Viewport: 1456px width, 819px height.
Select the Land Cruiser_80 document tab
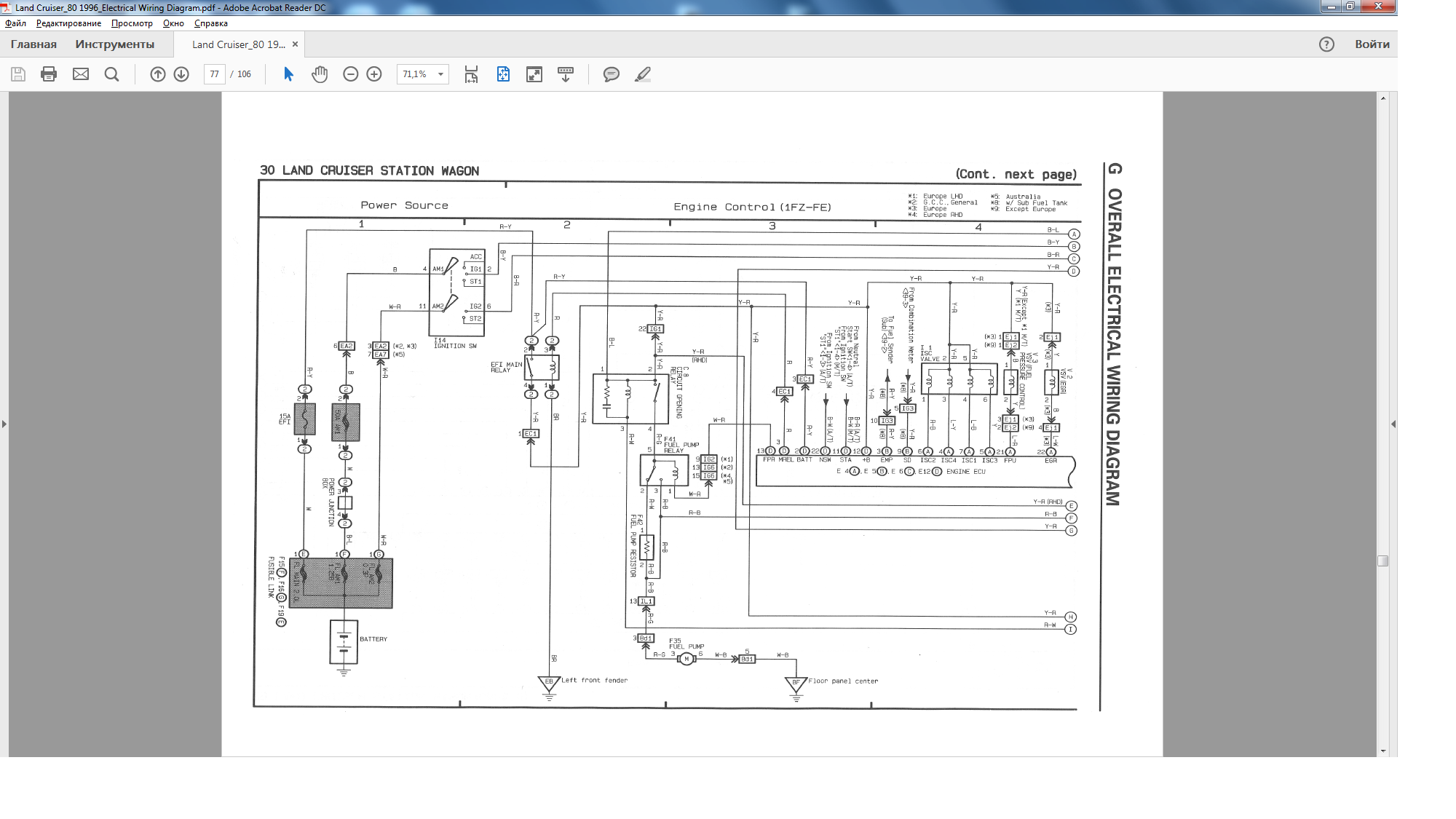click(238, 44)
